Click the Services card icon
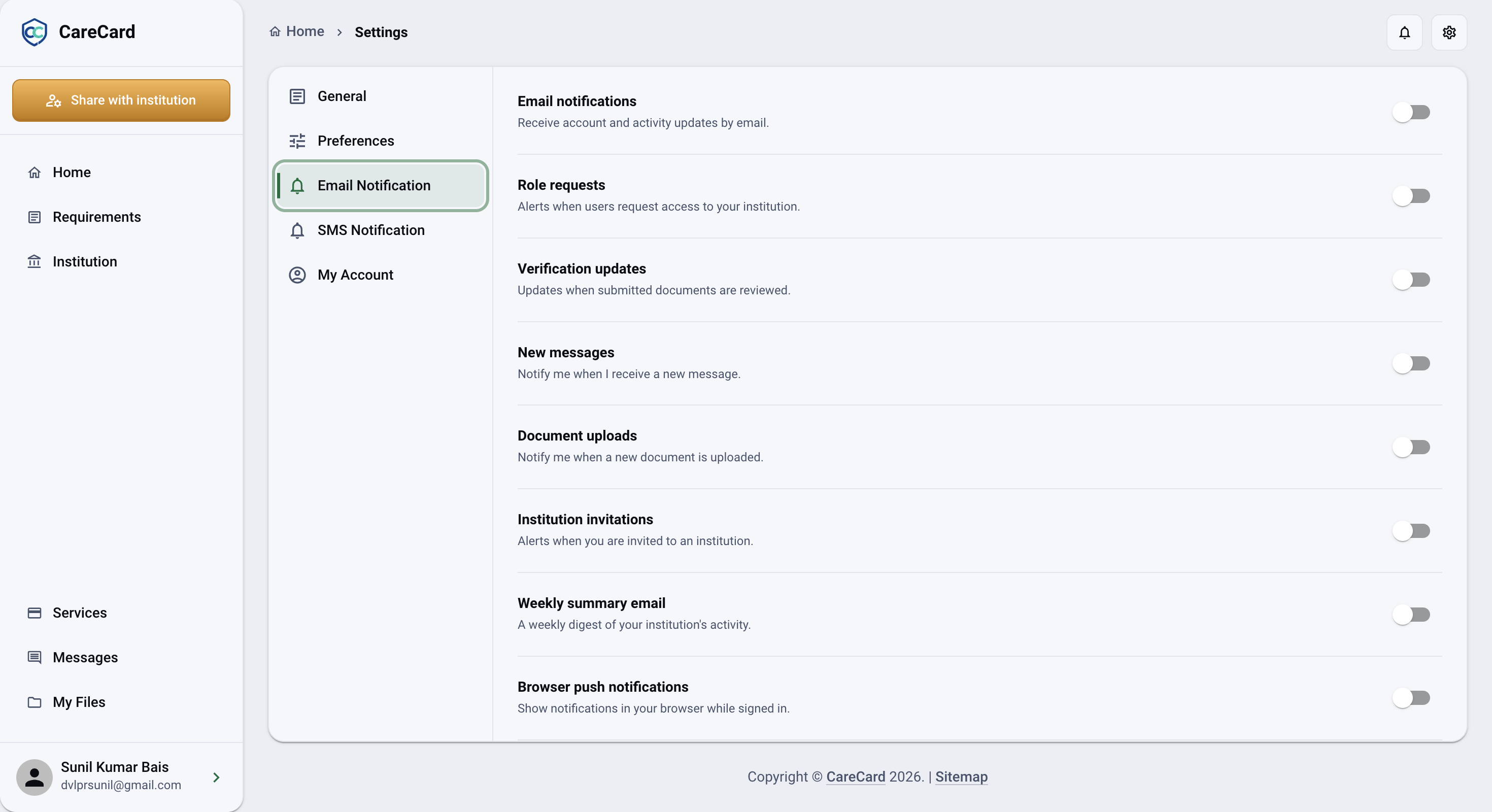The image size is (1492, 812). [x=34, y=613]
